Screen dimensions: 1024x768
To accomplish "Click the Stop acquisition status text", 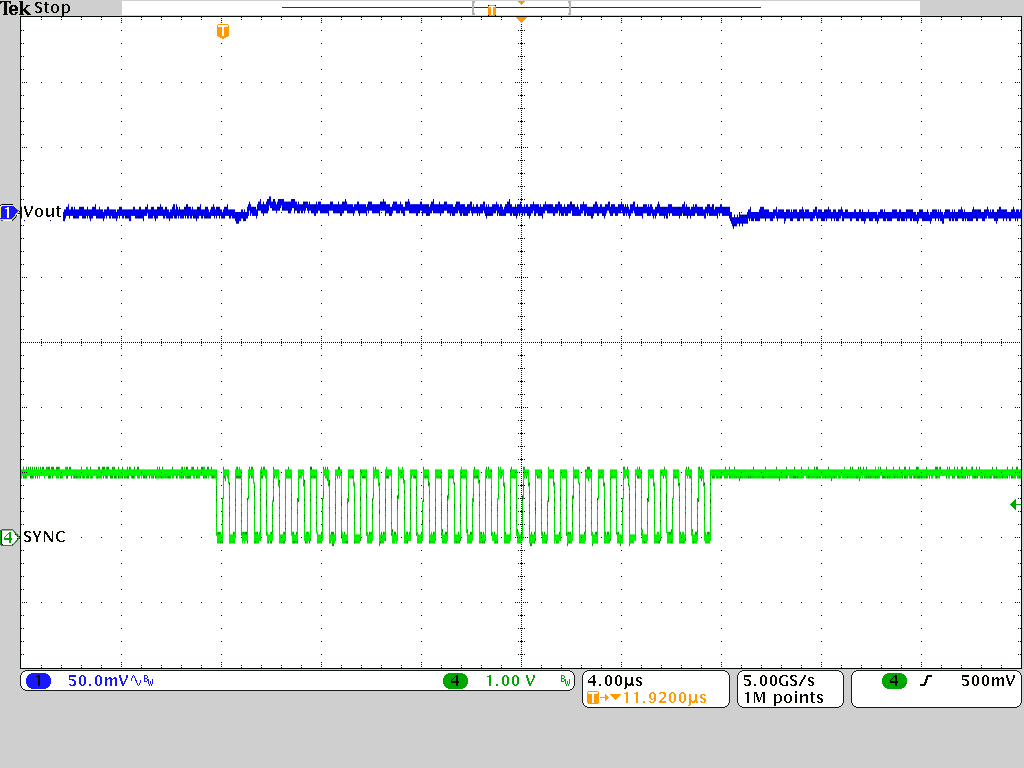I will coord(53,8).
